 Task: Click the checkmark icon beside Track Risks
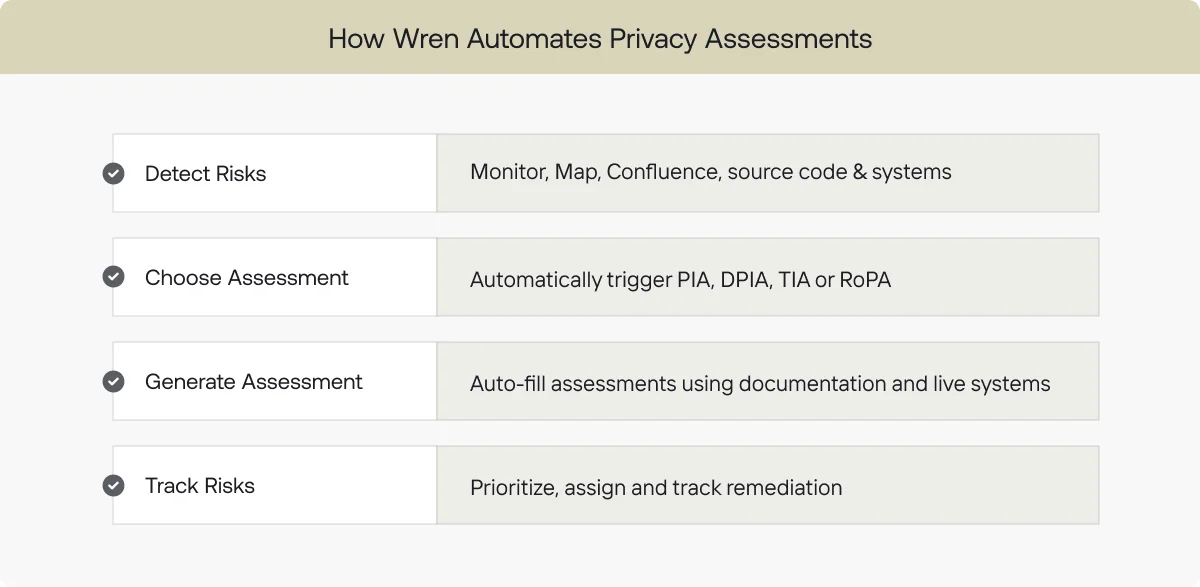tap(114, 485)
